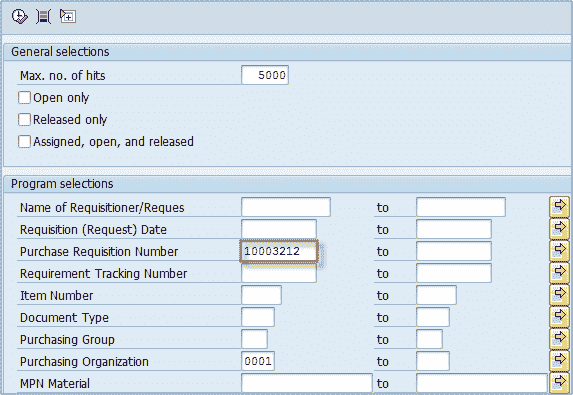This screenshot has width=573, height=395.
Task: Focus the MPN Material from field
Action: pyautogui.click(x=307, y=383)
